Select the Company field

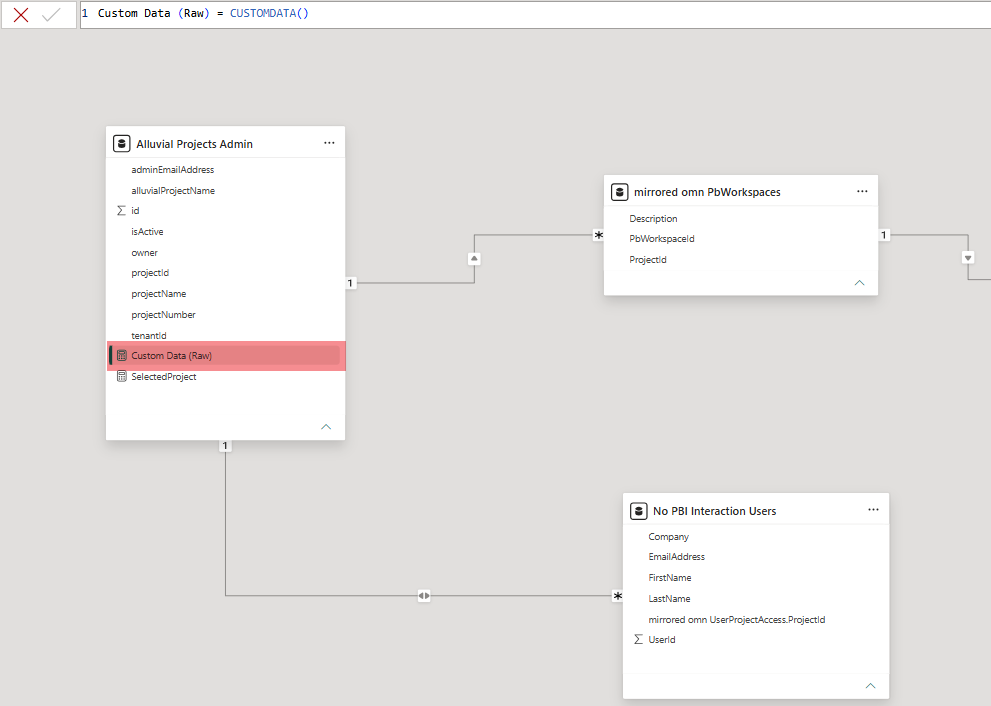click(669, 537)
